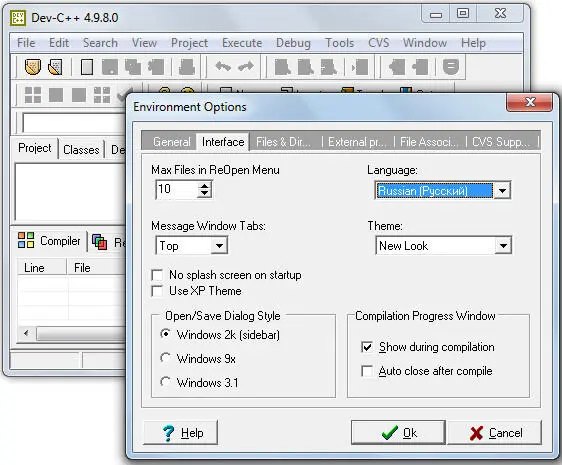The height and width of the screenshot is (465, 562).
Task: Tick the Use XP Theme checkbox
Action: [157, 291]
